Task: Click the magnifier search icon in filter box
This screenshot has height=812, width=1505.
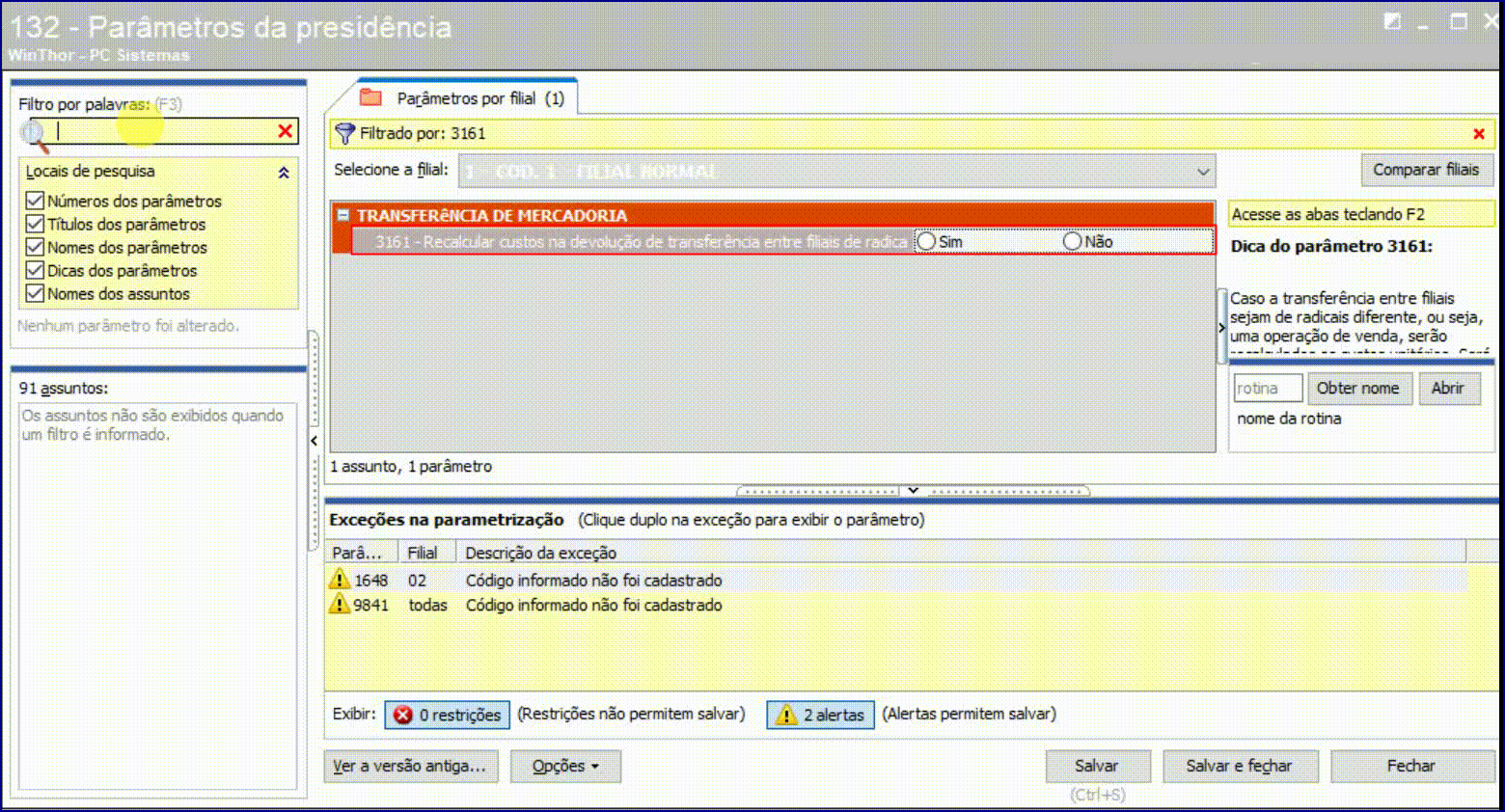Action: [x=35, y=134]
